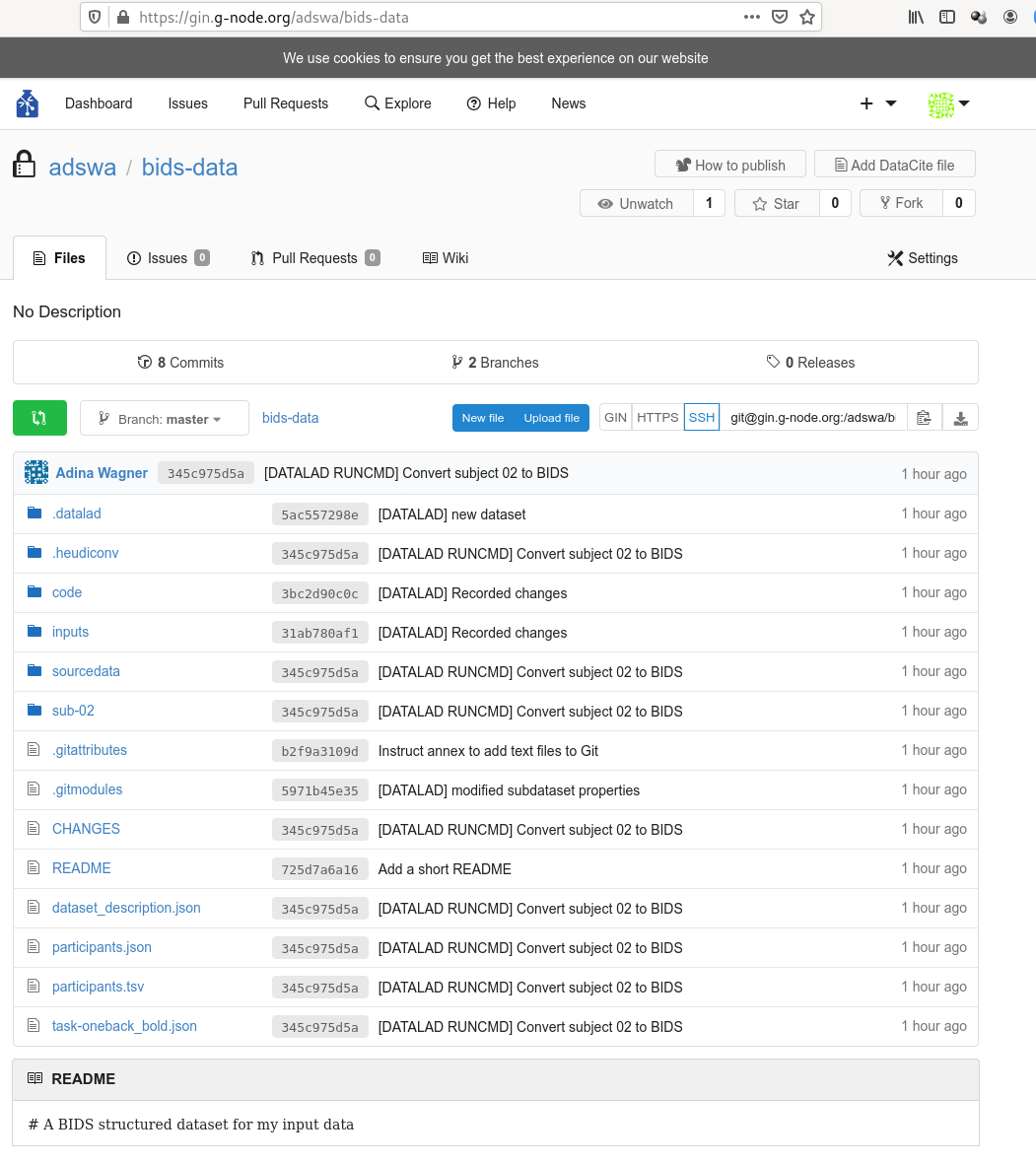Open the Firefox library icon
This screenshot has width=1036, height=1163.
(x=916, y=17)
